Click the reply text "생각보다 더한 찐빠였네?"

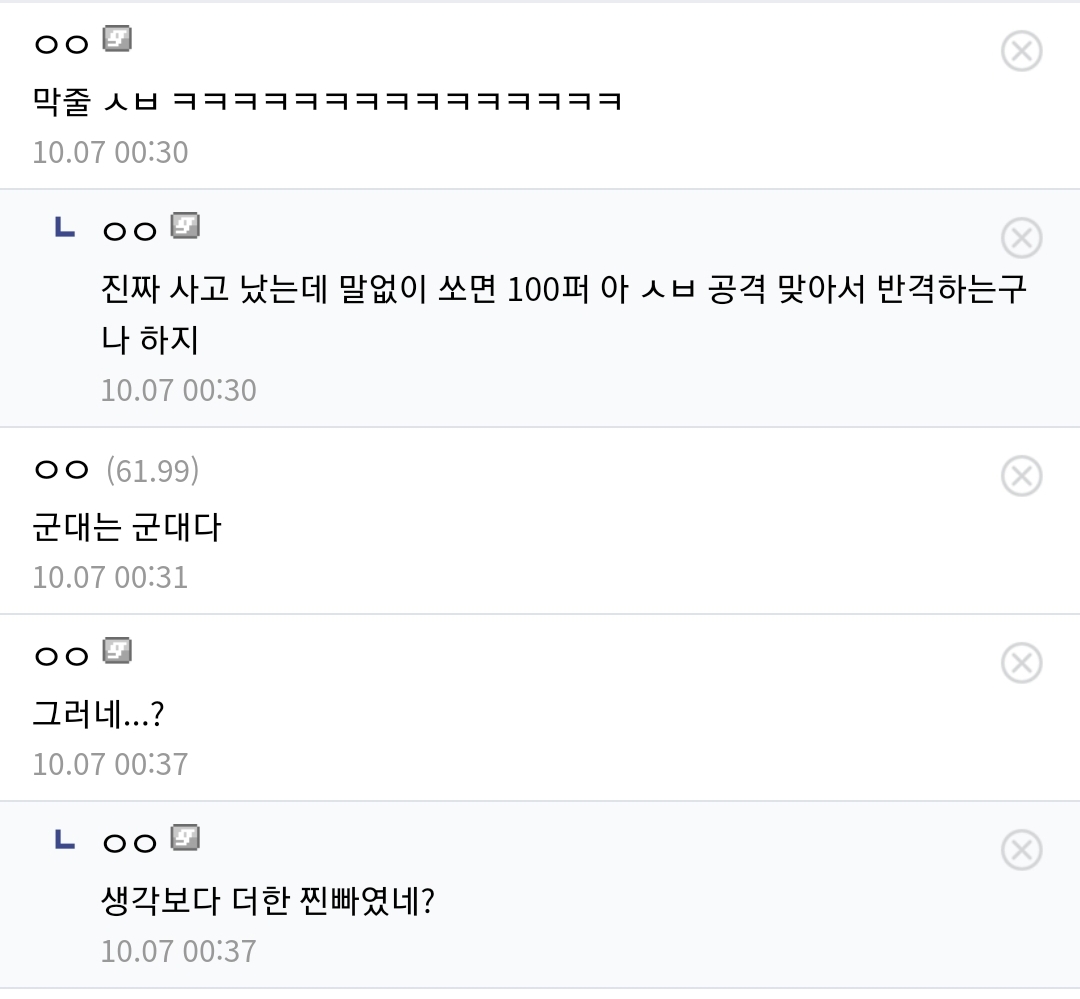pyautogui.click(x=268, y=902)
